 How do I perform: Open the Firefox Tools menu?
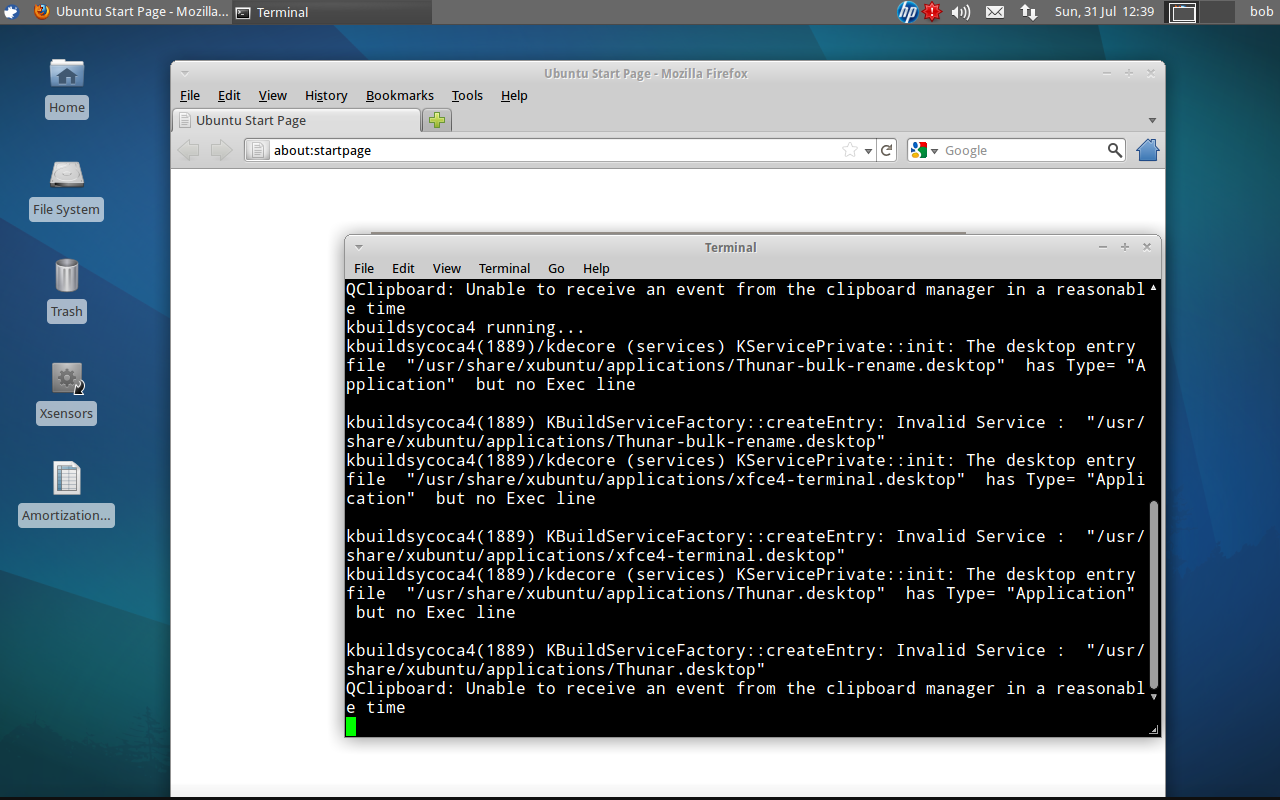pyautogui.click(x=467, y=95)
